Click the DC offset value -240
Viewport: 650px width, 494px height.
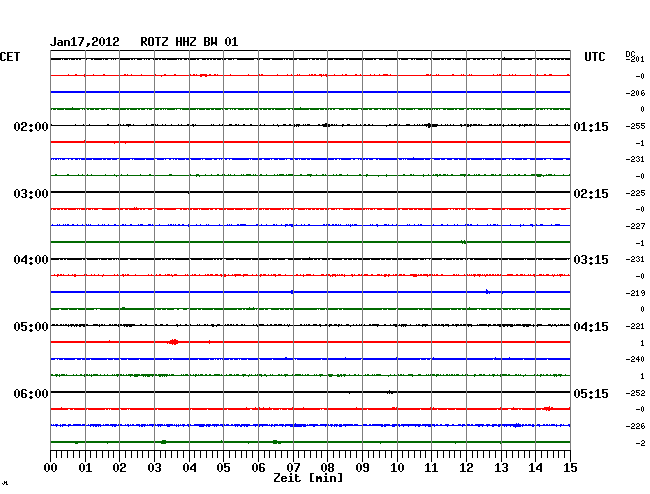(635, 359)
